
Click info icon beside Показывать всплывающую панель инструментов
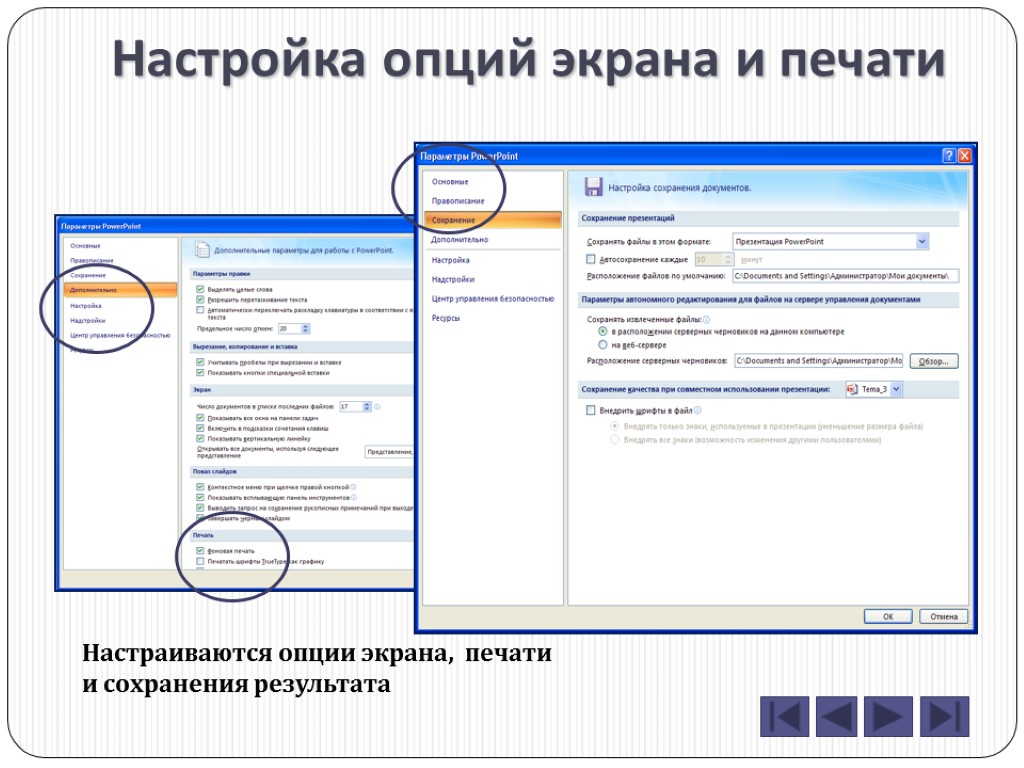point(353,497)
